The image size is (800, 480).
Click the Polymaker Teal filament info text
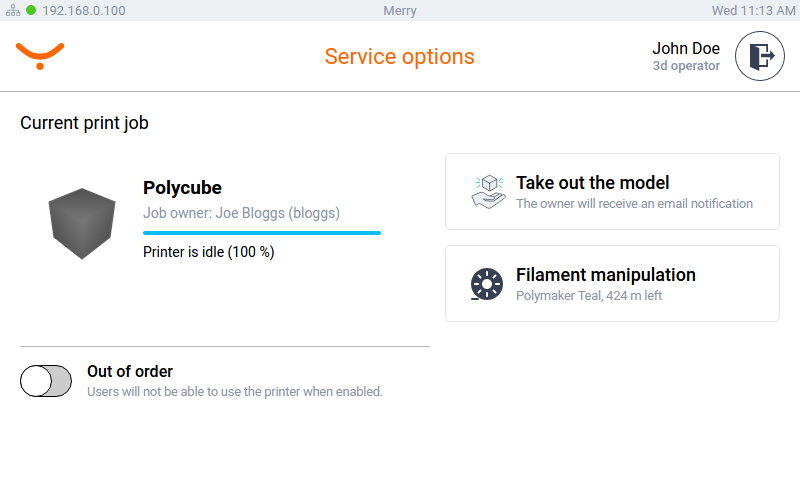(588, 296)
